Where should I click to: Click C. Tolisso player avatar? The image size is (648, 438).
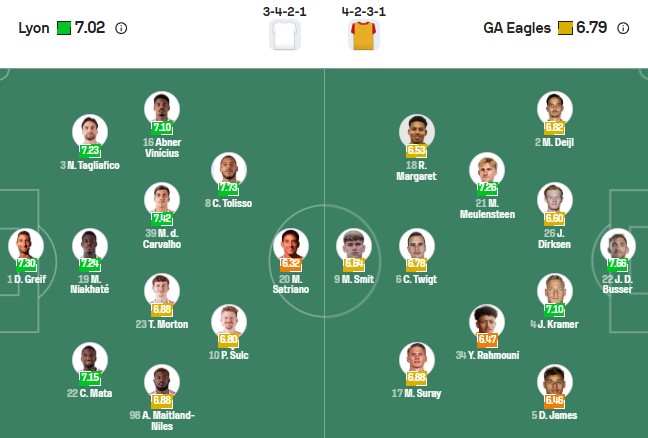pyautogui.click(x=228, y=170)
